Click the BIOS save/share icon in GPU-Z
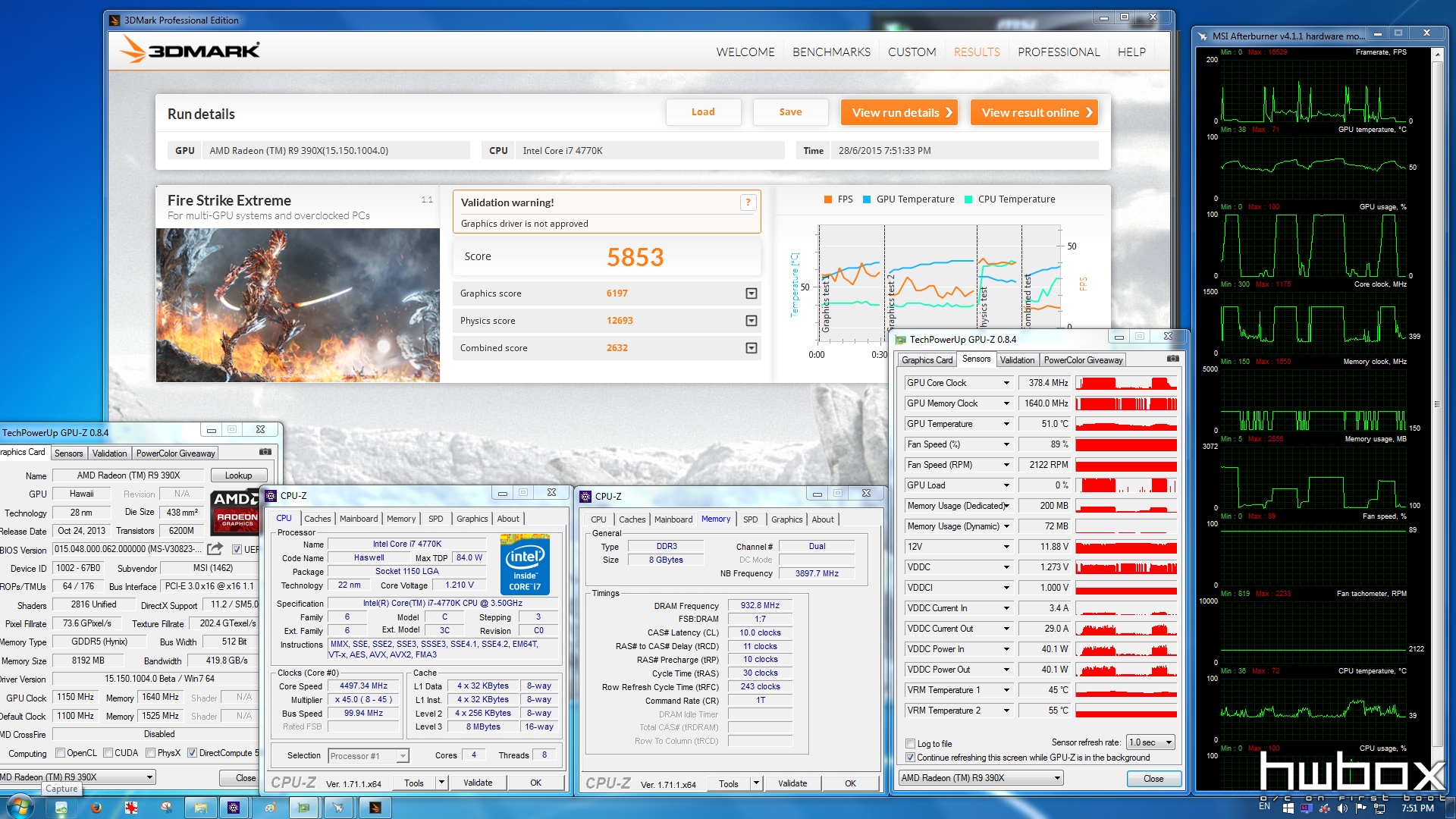The height and width of the screenshot is (819, 1456). [x=215, y=549]
